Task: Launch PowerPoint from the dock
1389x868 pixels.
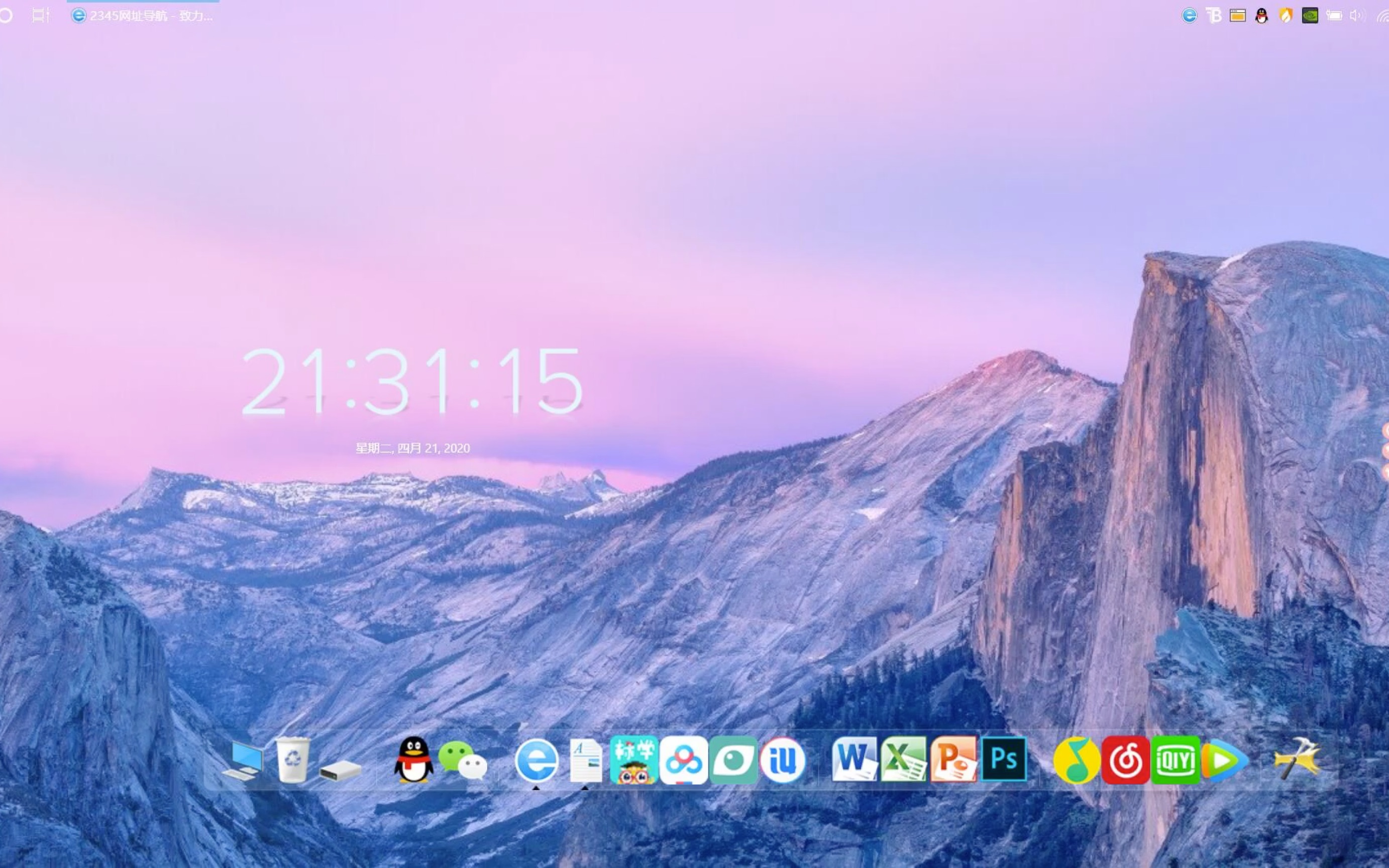Action: (953, 759)
